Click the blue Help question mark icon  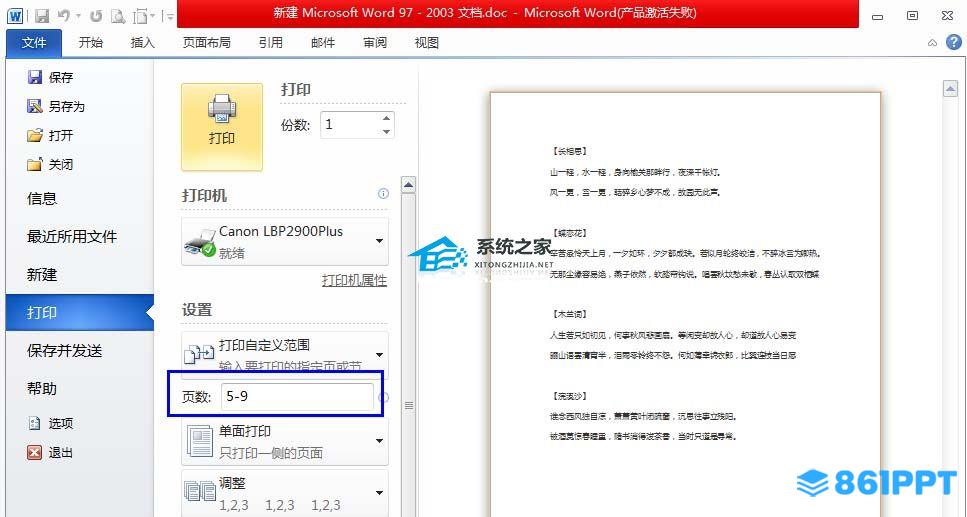[953, 42]
